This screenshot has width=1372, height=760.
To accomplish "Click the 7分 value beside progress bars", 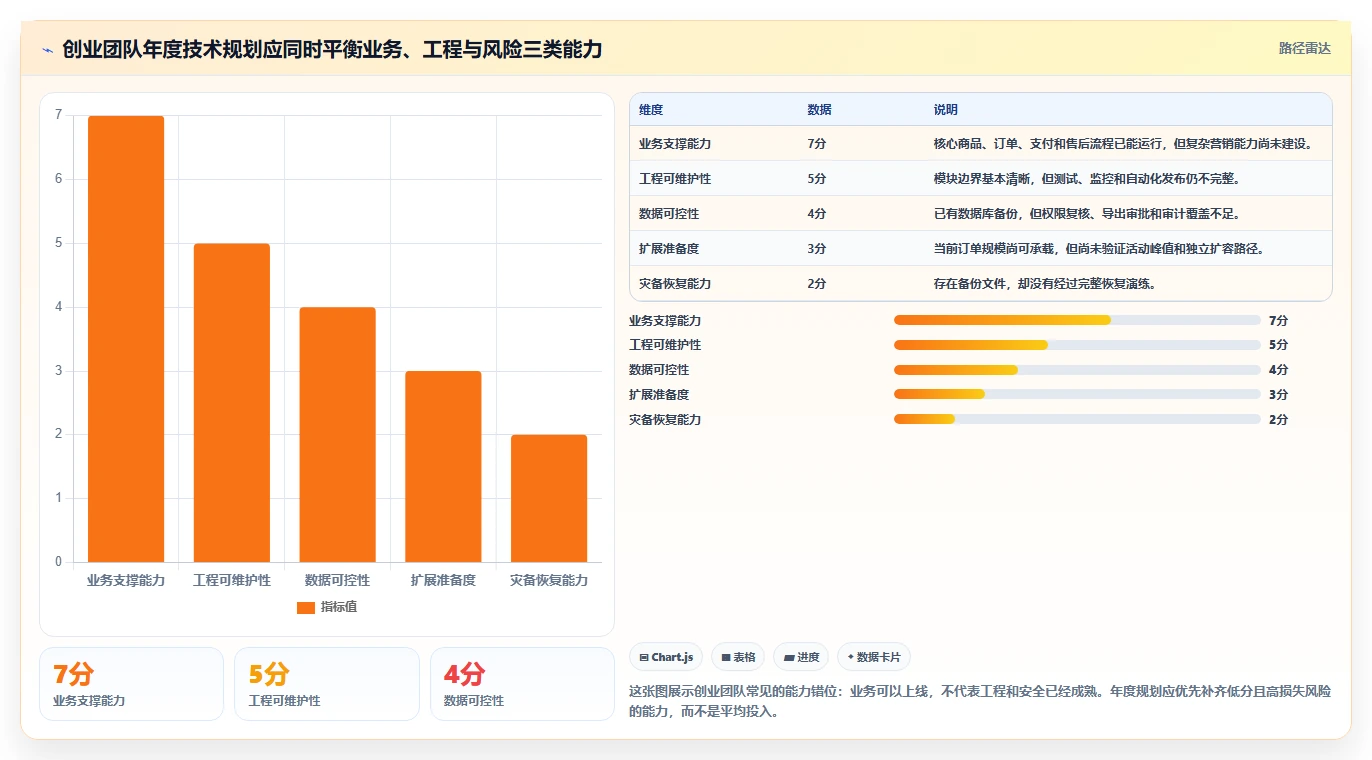I will 1278,320.
